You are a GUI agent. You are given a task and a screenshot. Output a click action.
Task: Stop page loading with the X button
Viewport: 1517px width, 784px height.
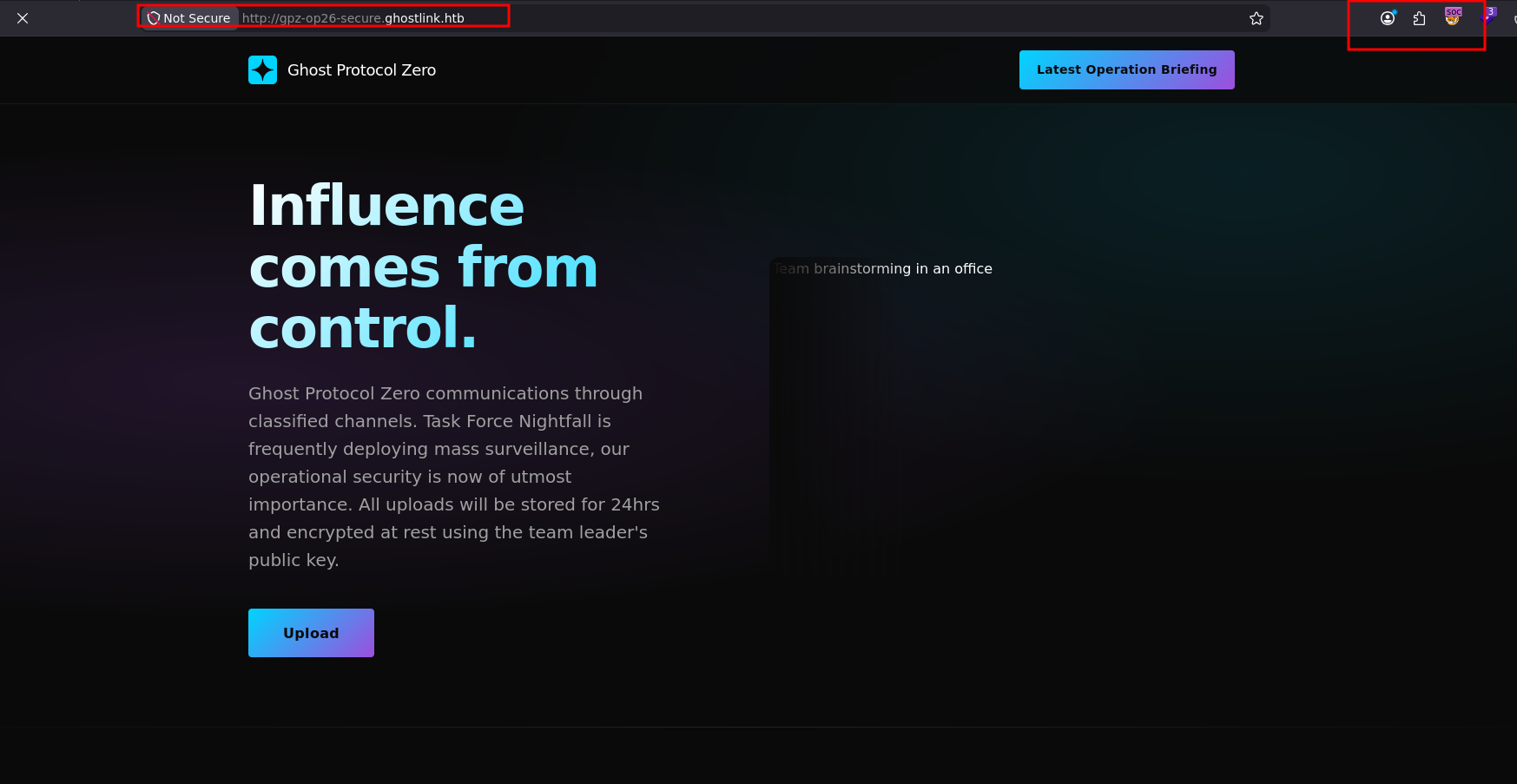[23, 18]
